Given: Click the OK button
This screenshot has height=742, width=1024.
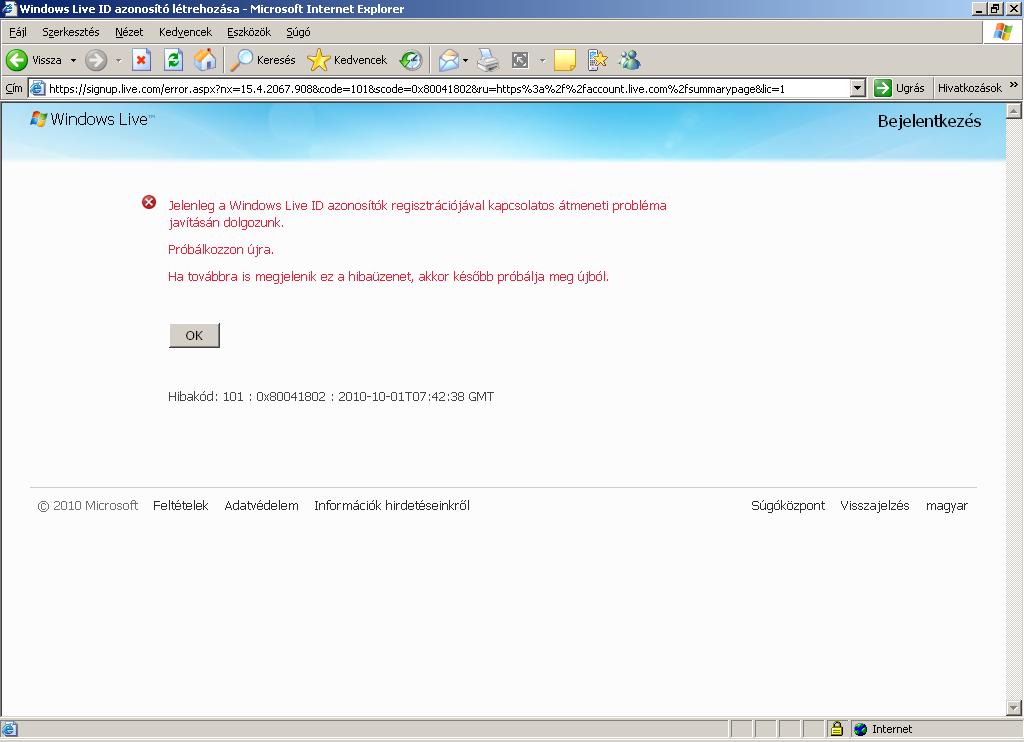Looking at the screenshot, I should [194, 335].
